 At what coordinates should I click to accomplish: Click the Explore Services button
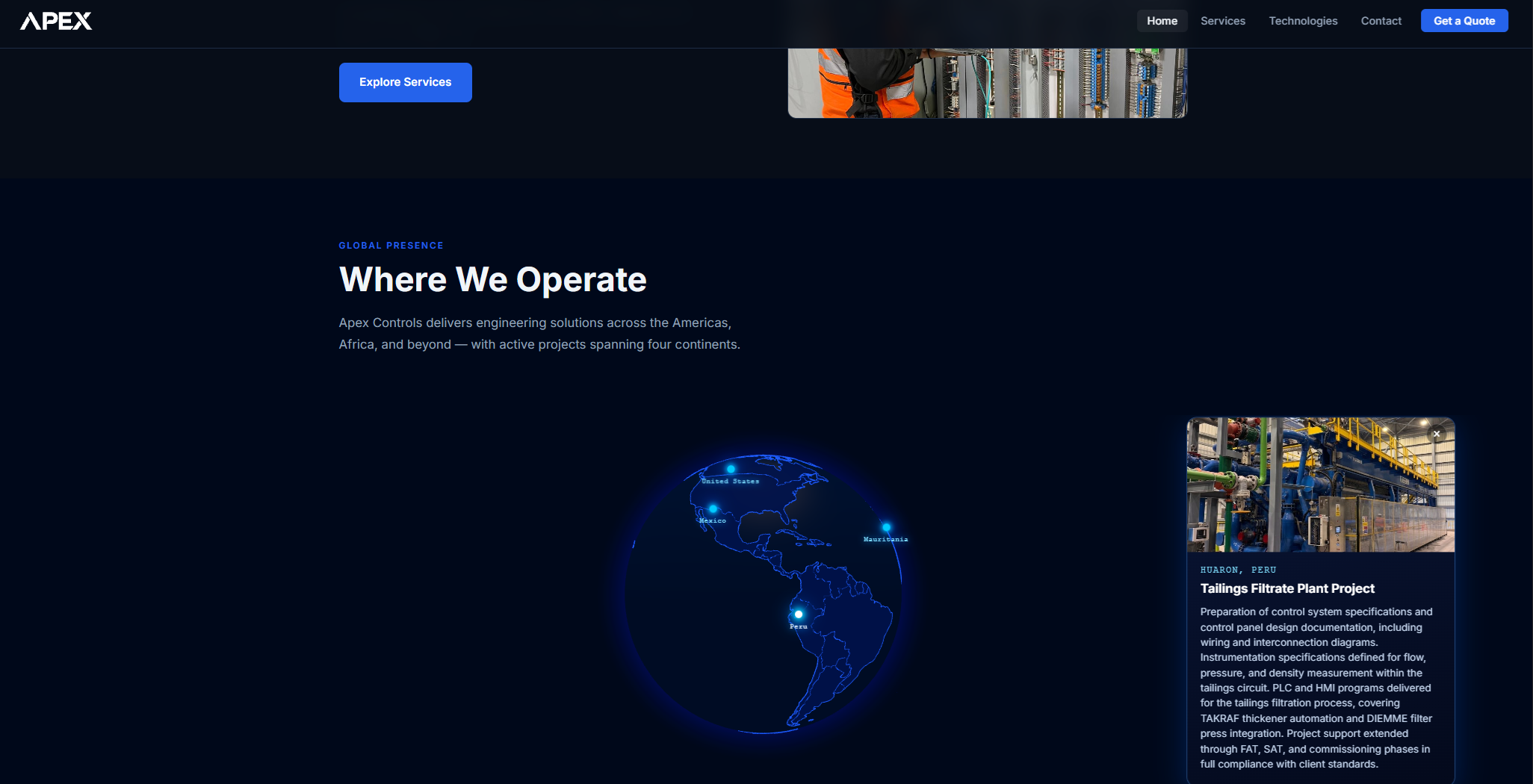(405, 82)
